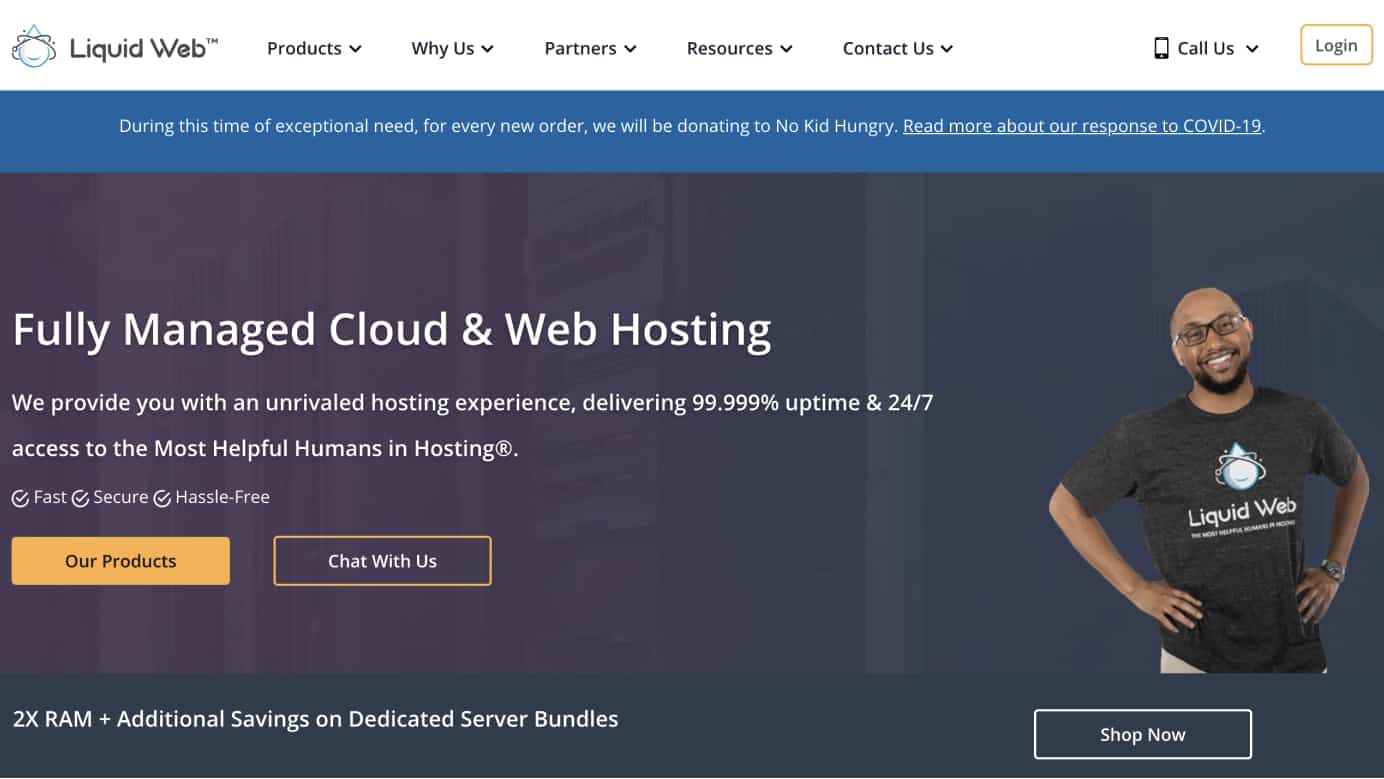Click the Liquid Web droplet logo icon
The width and height of the screenshot is (1384, 779).
(x=34, y=47)
